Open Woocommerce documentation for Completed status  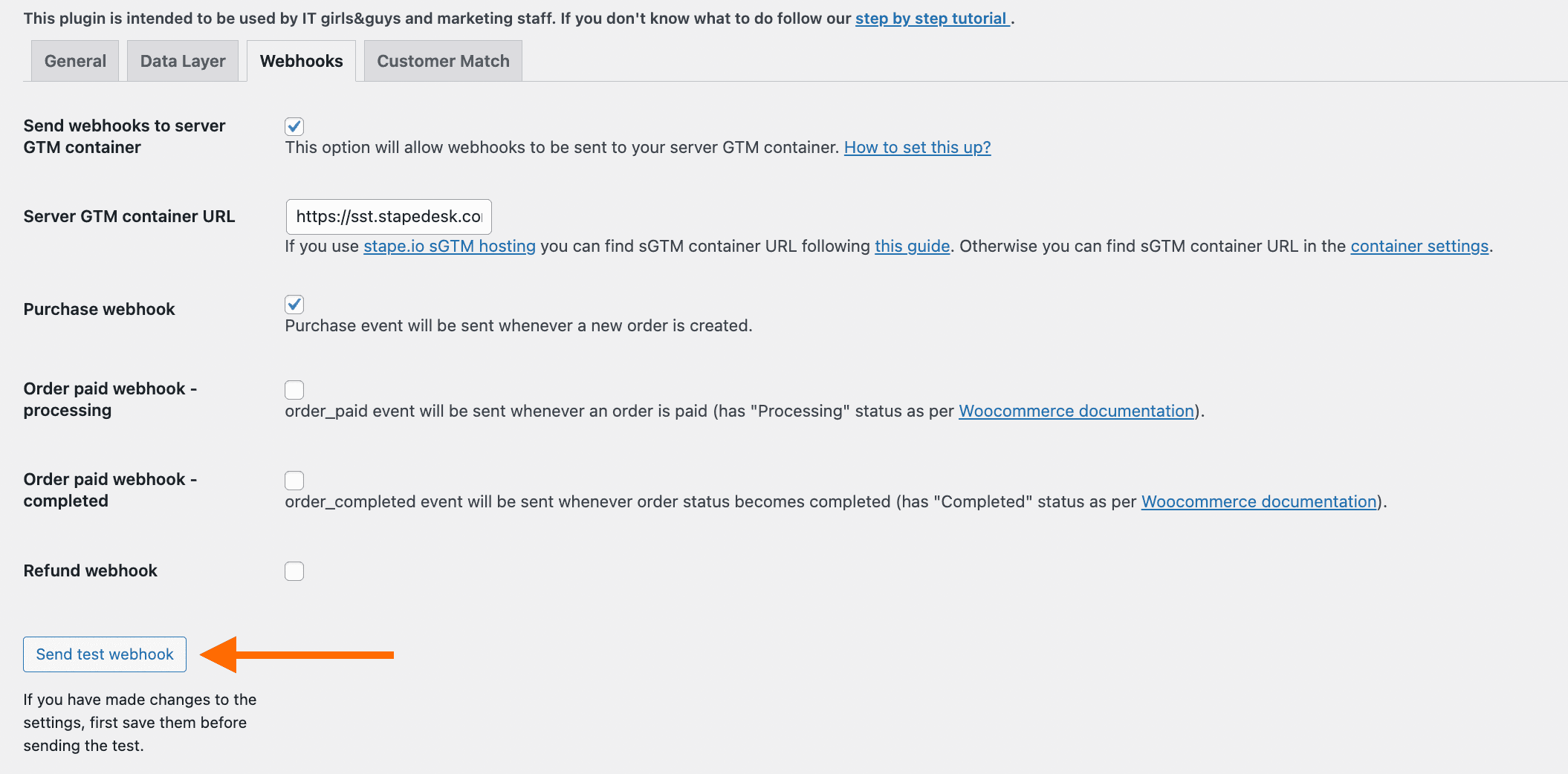(1258, 501)
